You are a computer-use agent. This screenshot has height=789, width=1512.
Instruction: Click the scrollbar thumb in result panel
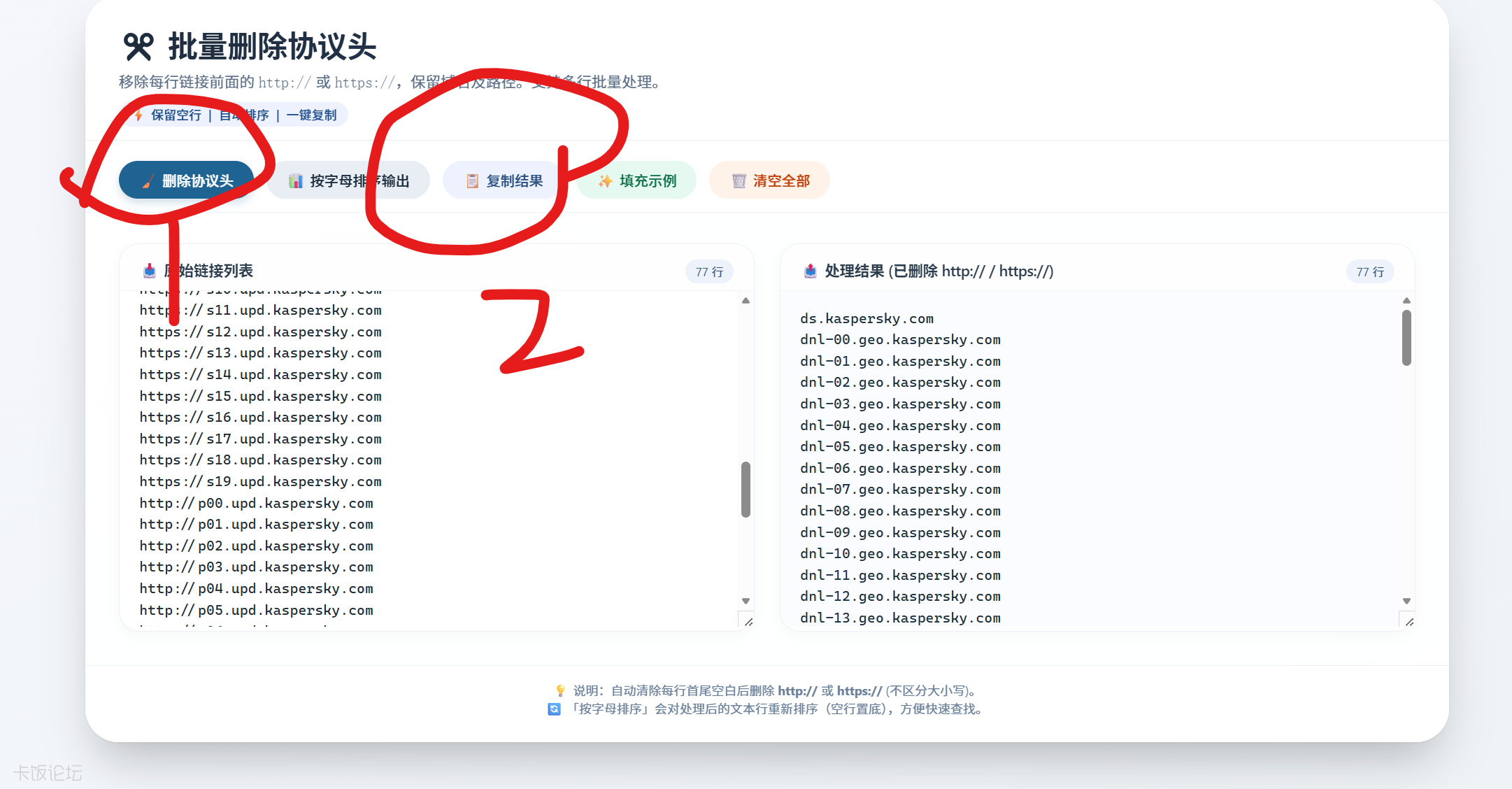(1406, 338)
